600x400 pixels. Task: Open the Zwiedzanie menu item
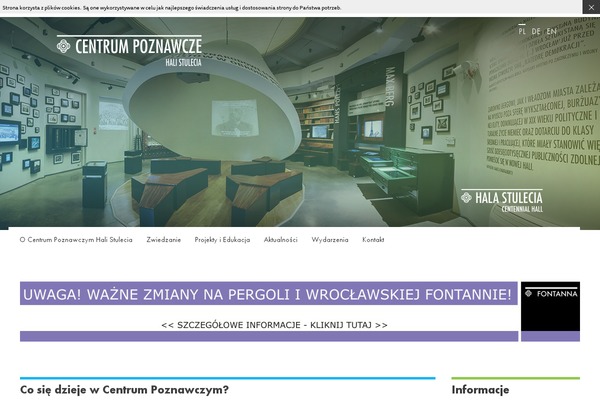[x=164, y=240]
